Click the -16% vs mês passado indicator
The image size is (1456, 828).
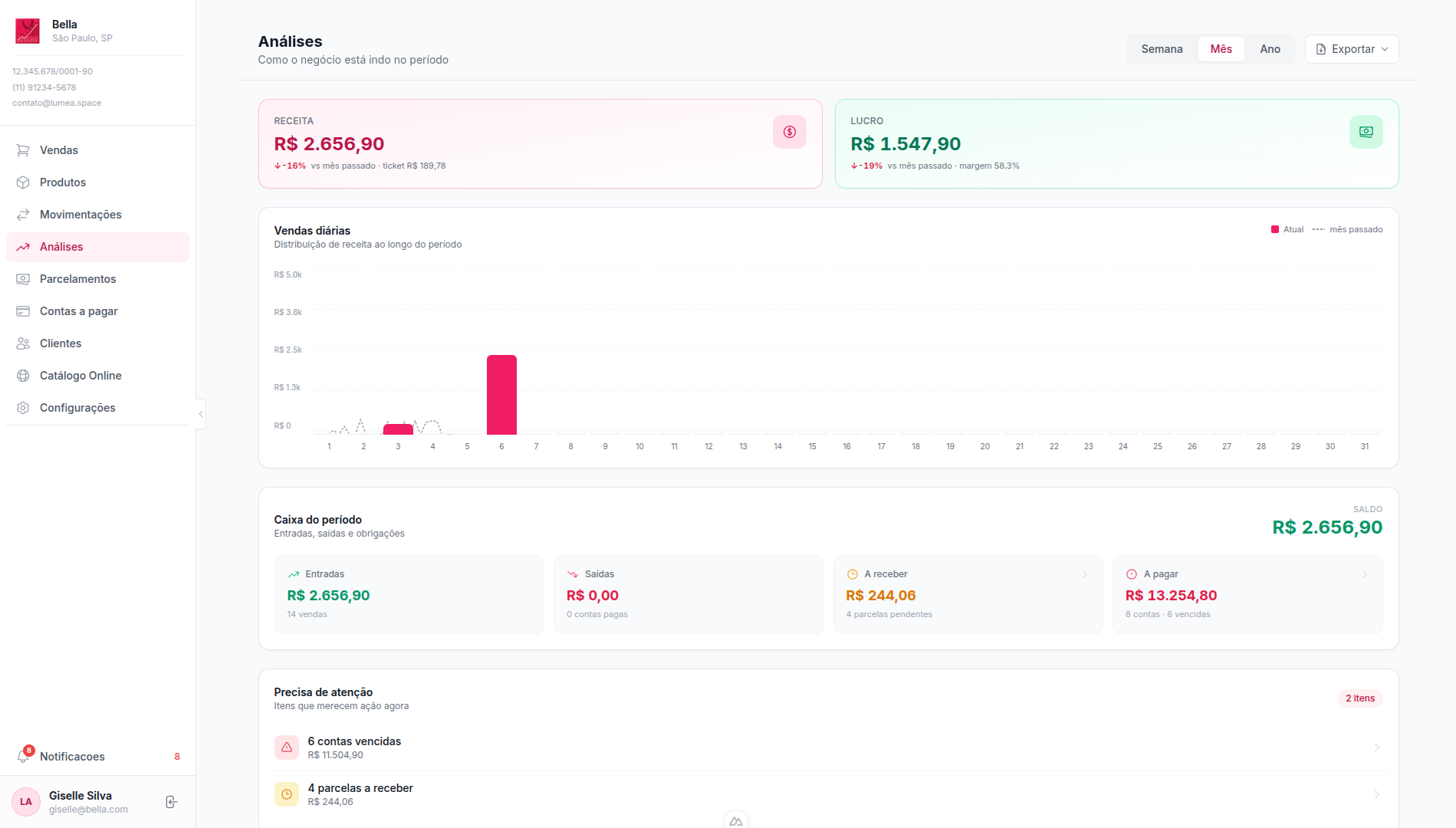click(290, 166)
